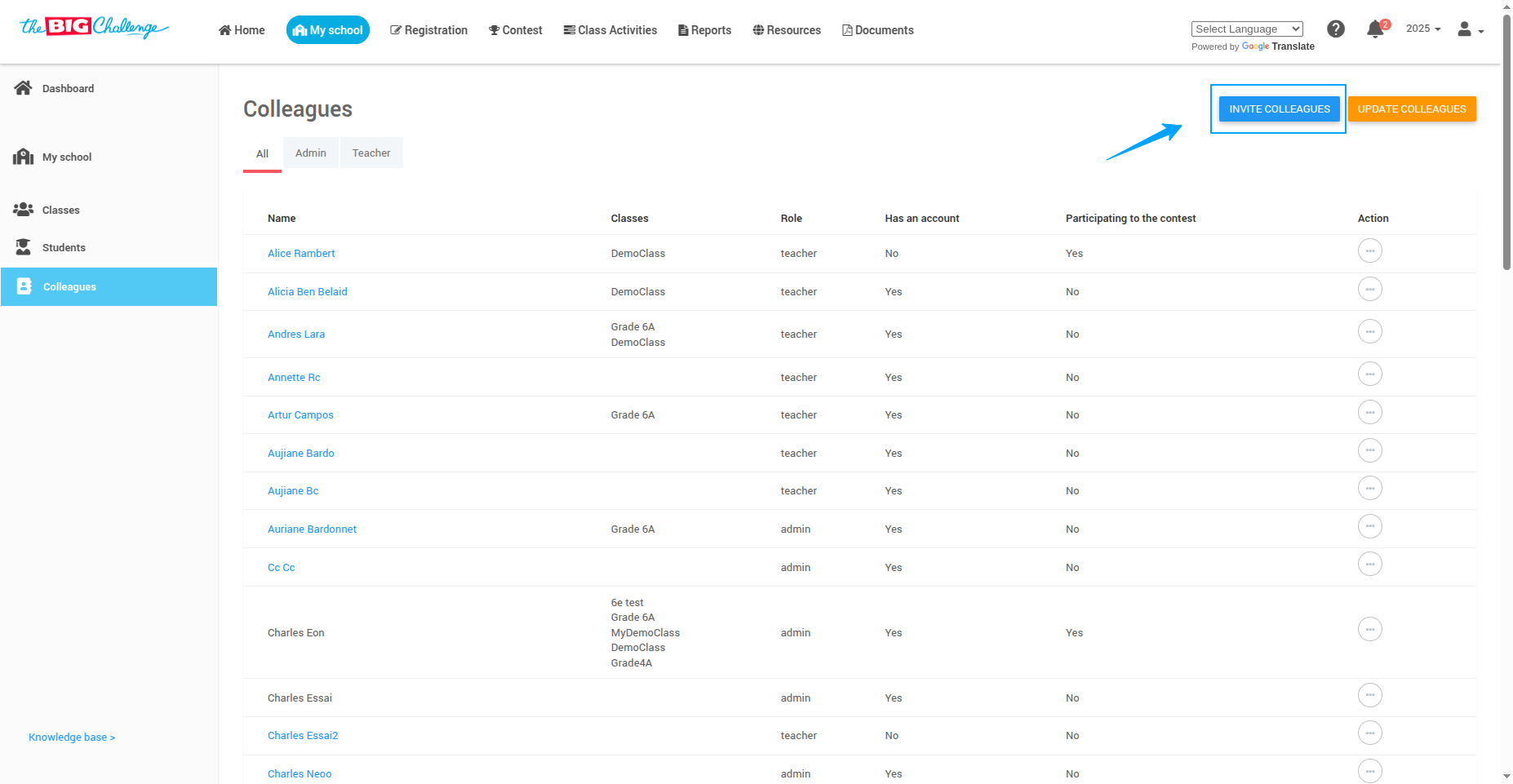The height and width of the screenshot is (784, 1513).
Task: Click the Dashboard house icon in sidebar
Action: [x=23, y=87]
